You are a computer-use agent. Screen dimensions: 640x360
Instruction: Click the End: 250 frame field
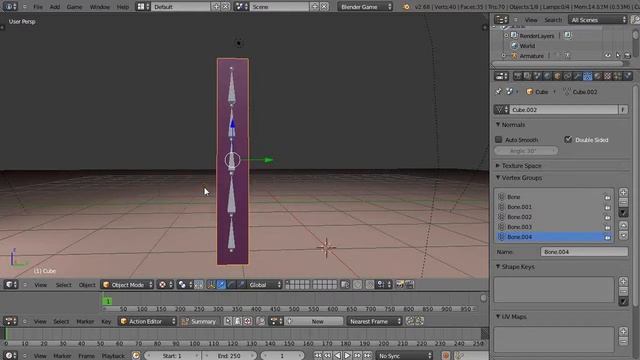click(229, 356)
